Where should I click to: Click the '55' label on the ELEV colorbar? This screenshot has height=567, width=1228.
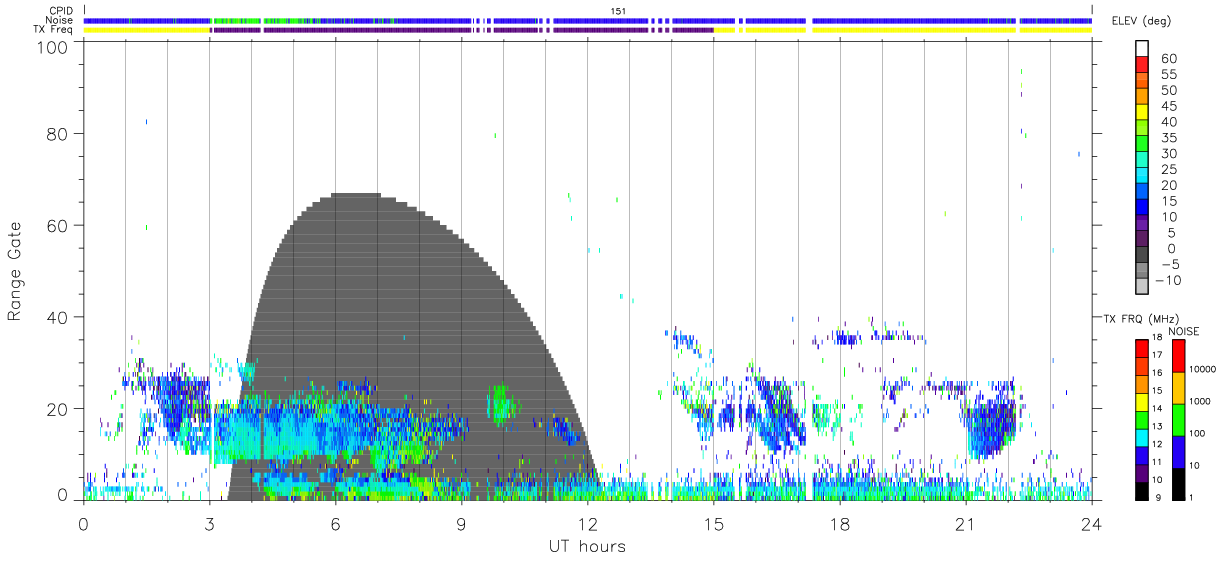(1168, 75)
